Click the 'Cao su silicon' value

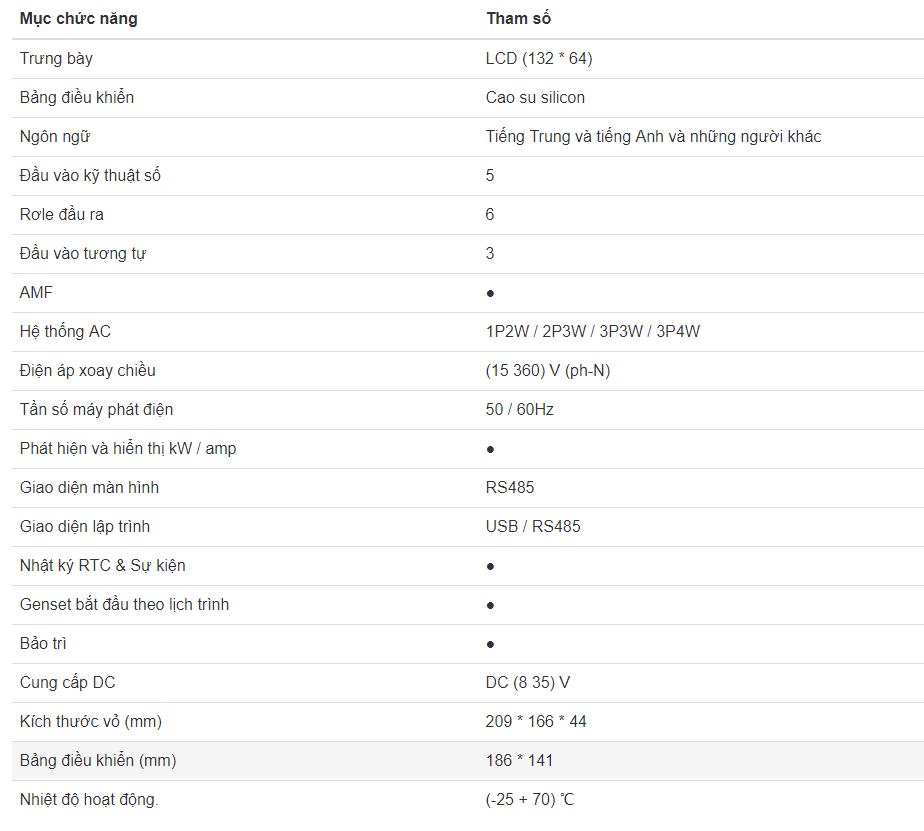[535, 97]
